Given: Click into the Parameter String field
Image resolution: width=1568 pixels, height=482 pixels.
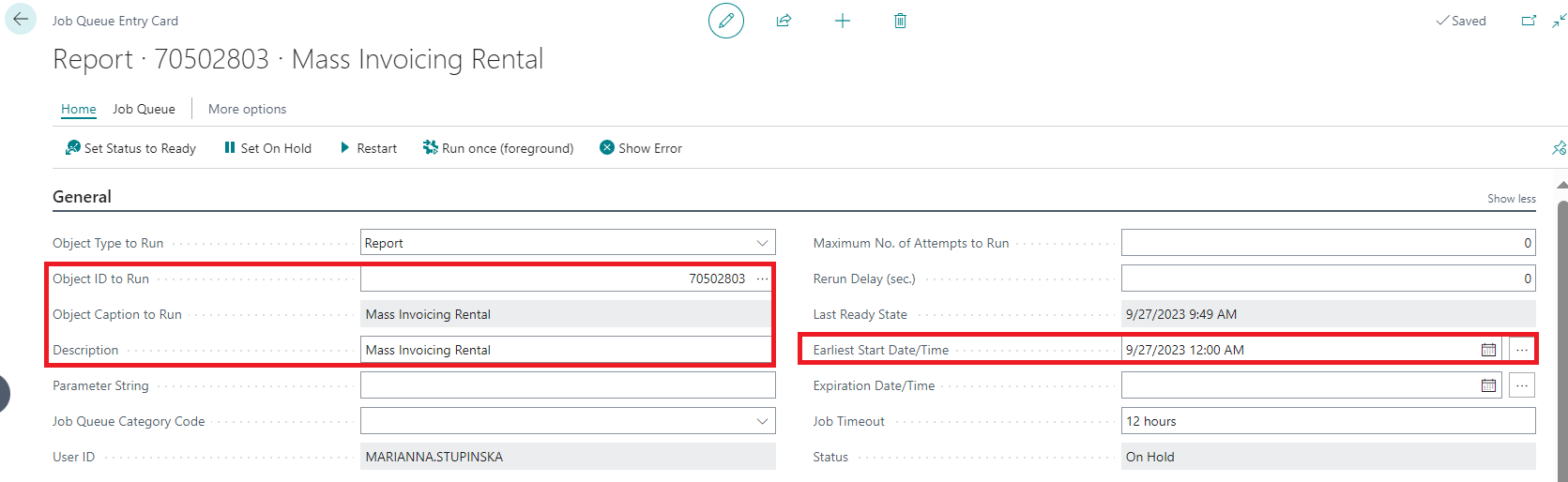Looking at the screenshot, I should [567, 385].
